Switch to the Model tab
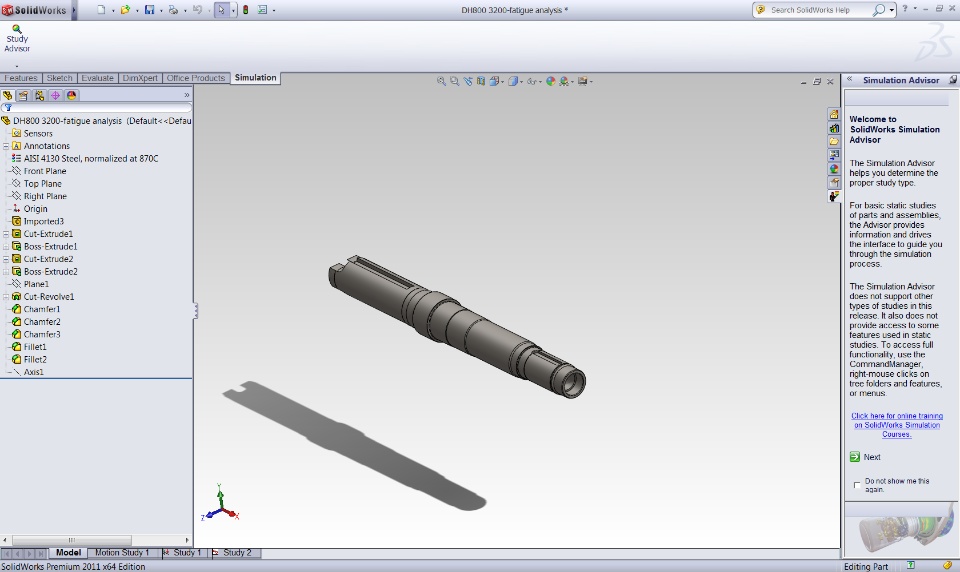This screenshot has width=960, height=572. click(x=68, y=552)
